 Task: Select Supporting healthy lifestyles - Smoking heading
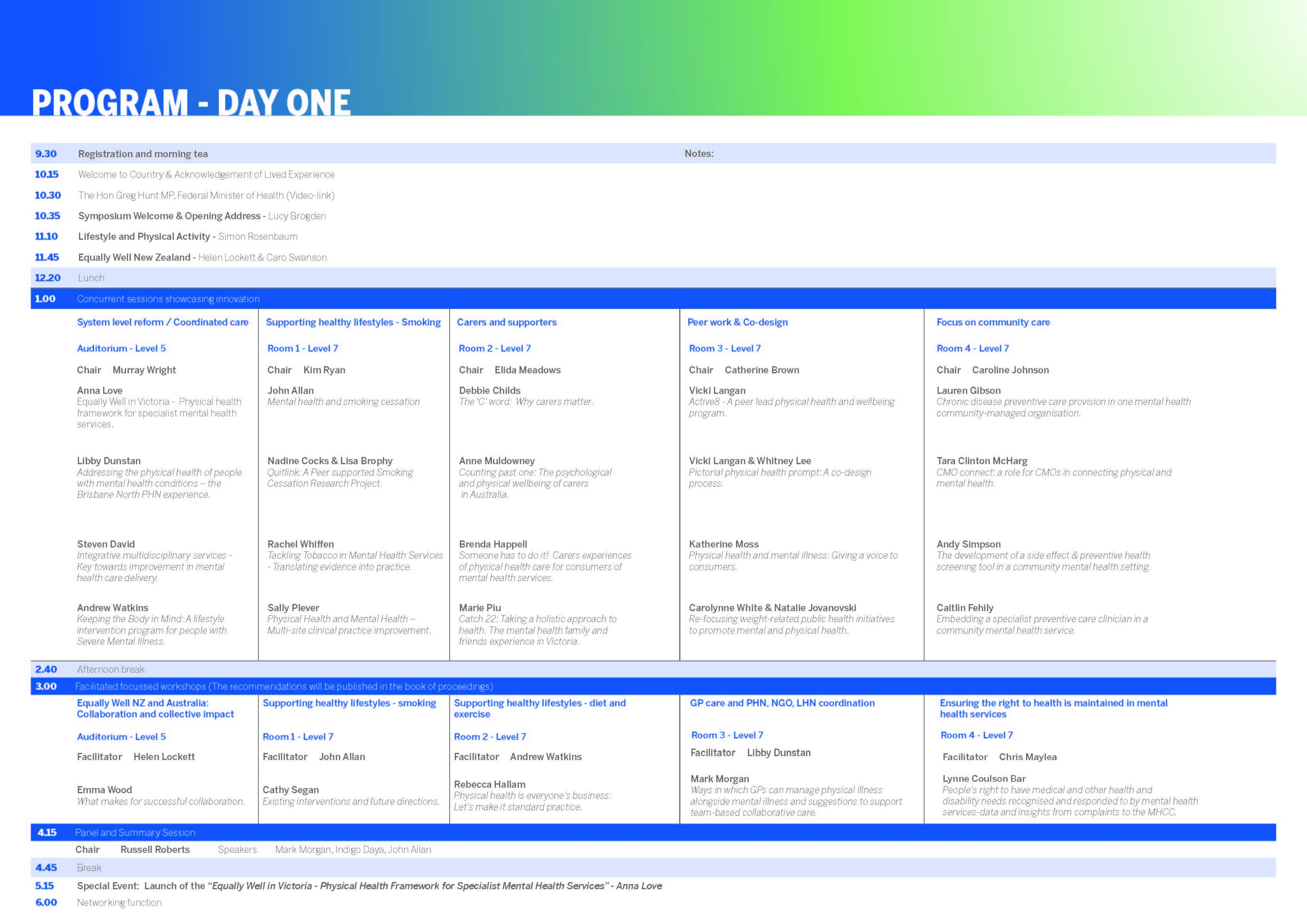[353, 322]
